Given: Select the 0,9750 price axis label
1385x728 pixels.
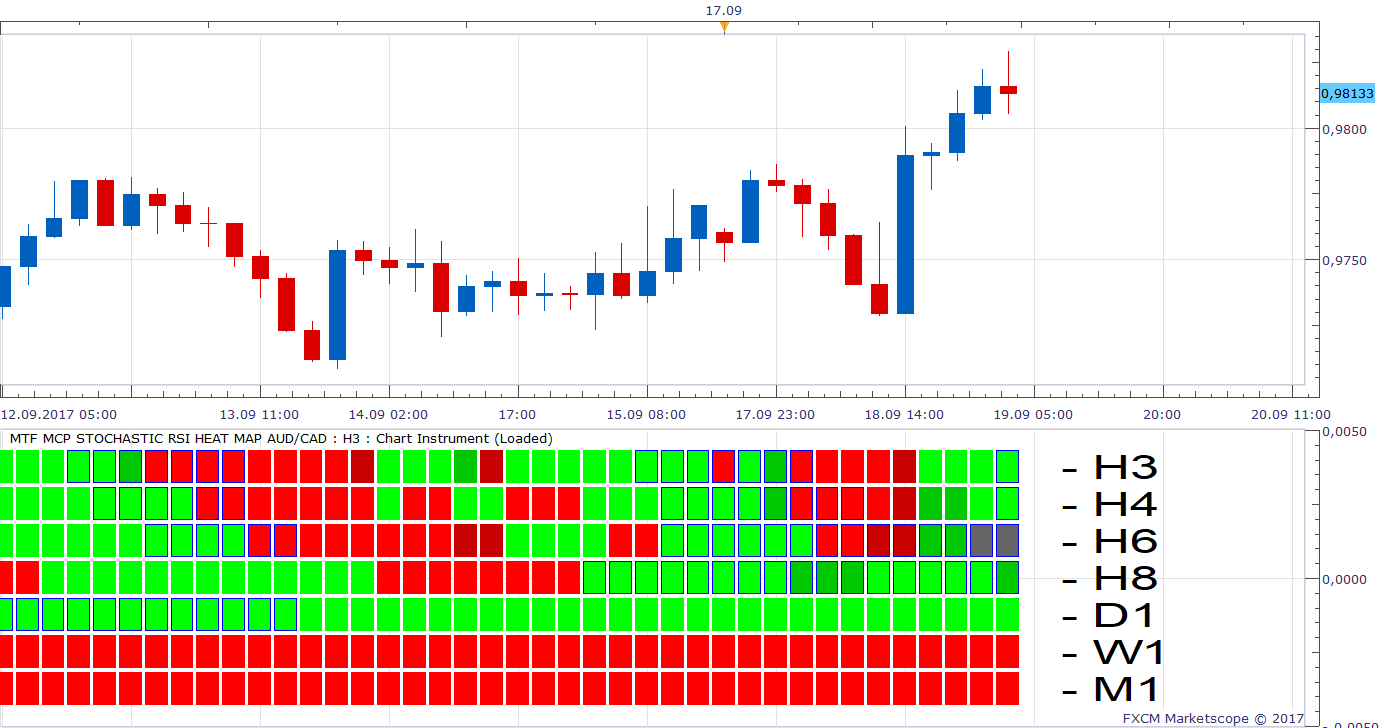Looking at the screenshot, I should [x=1343, y=260].
